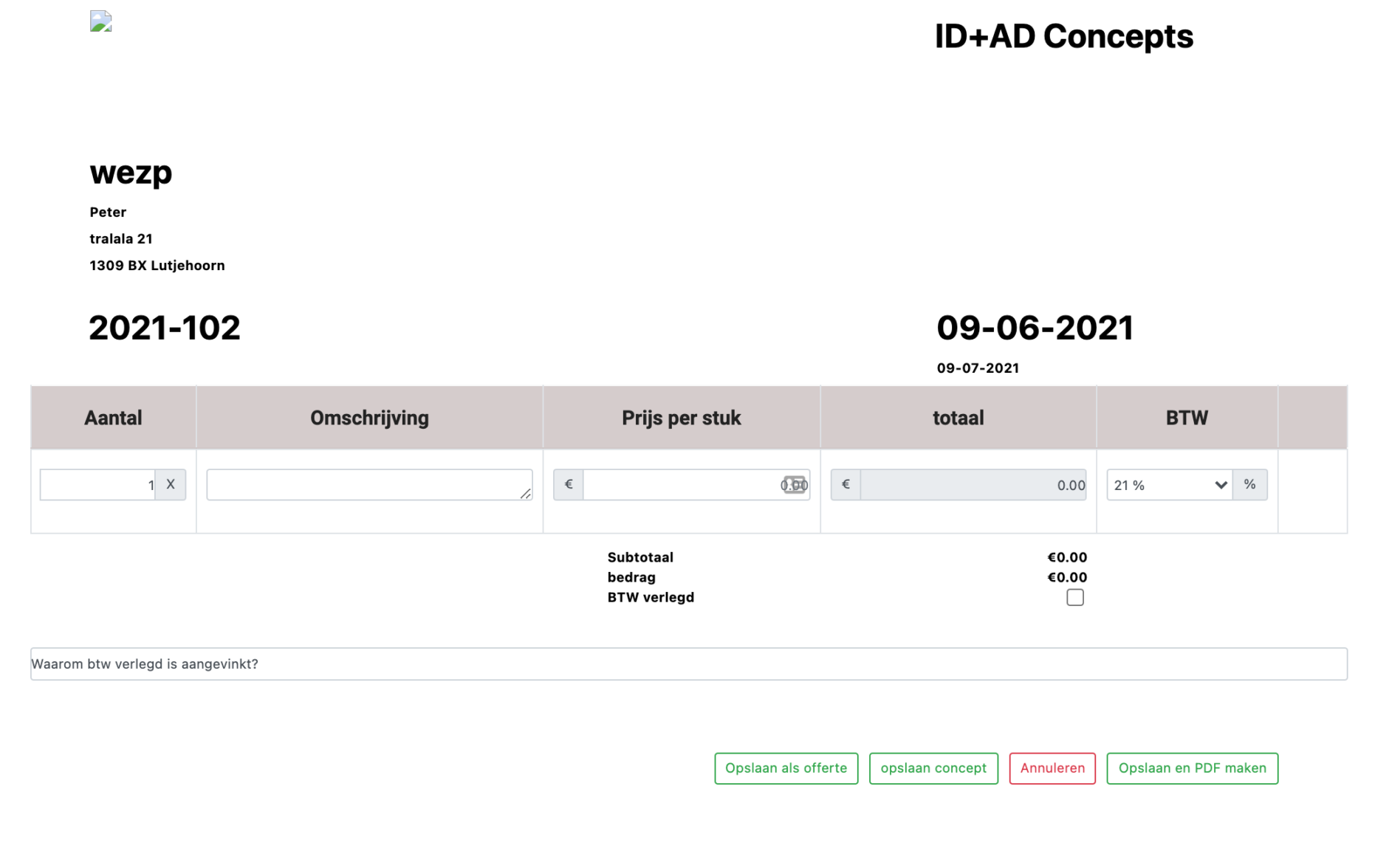Click the Omschrijving column header

pos(369,418)
